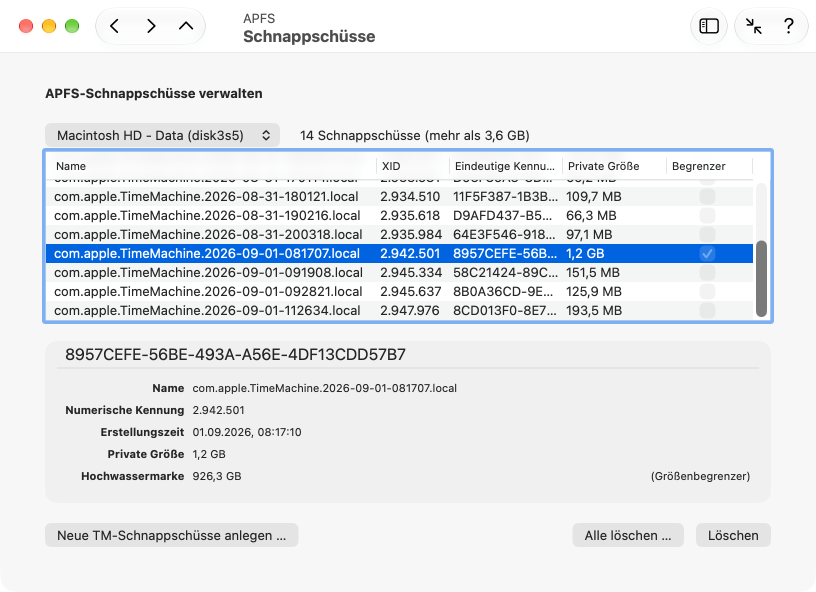Screen dimensions: 816x592
Task: Select highlighted row com.apple.TimeMachine.2026-09-01-081707.local
Action: (399, 253)
